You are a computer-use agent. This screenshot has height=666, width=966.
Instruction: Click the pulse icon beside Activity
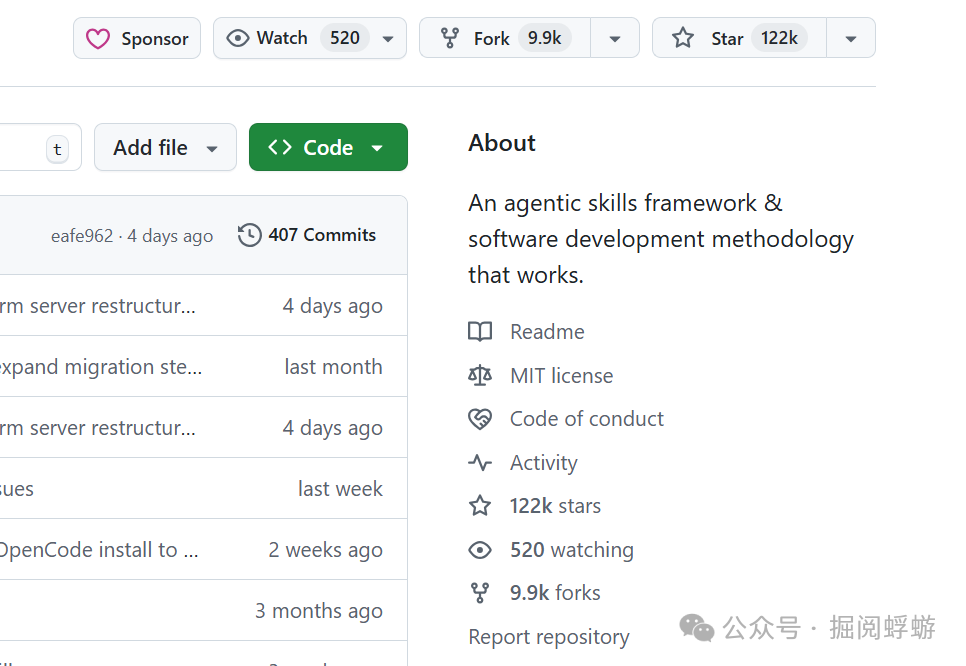coord(480,463)
